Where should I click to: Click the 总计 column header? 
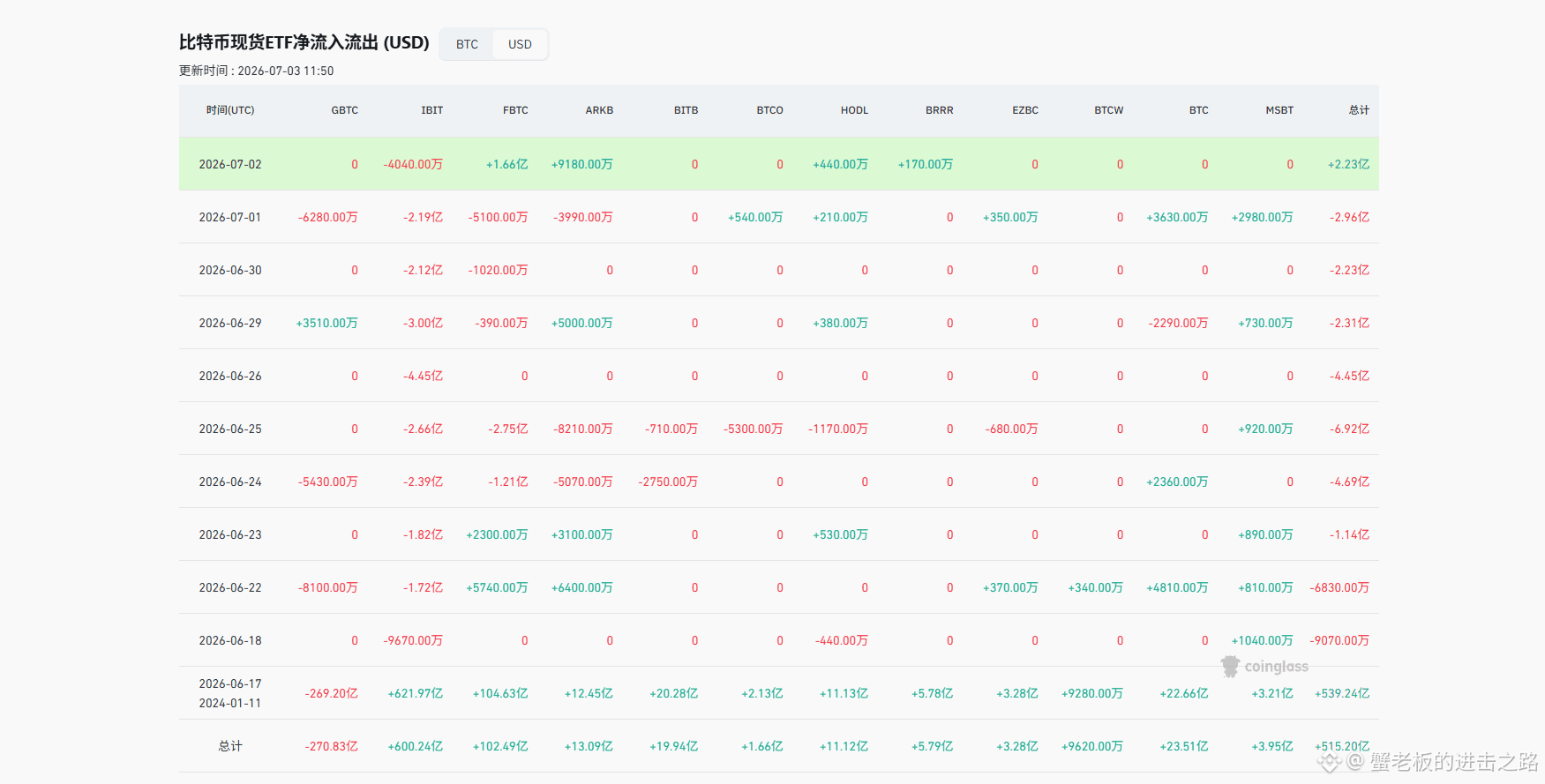coord(1359,110)
